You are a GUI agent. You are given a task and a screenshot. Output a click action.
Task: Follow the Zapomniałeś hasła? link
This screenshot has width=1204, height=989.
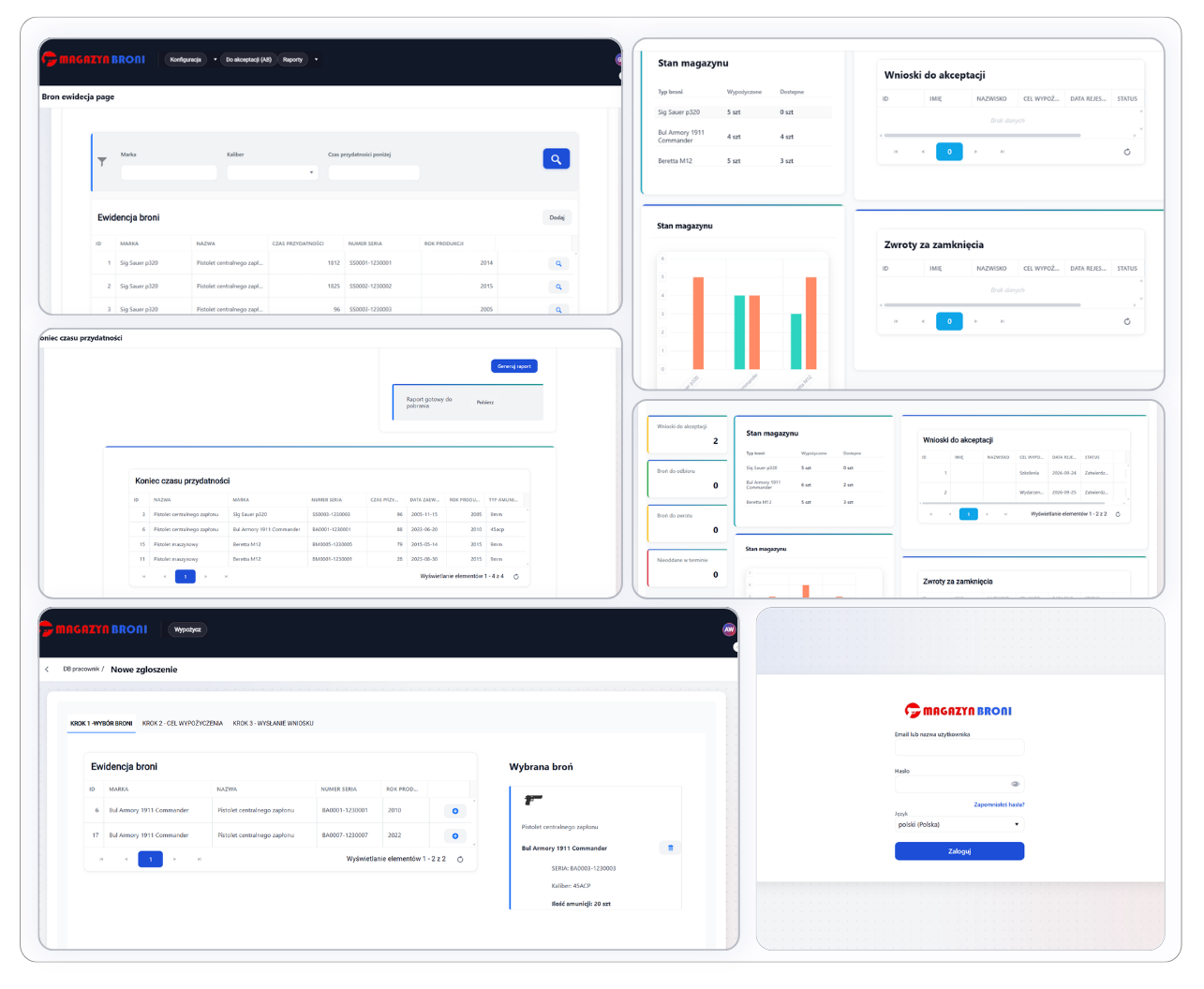tap(999, 804)
